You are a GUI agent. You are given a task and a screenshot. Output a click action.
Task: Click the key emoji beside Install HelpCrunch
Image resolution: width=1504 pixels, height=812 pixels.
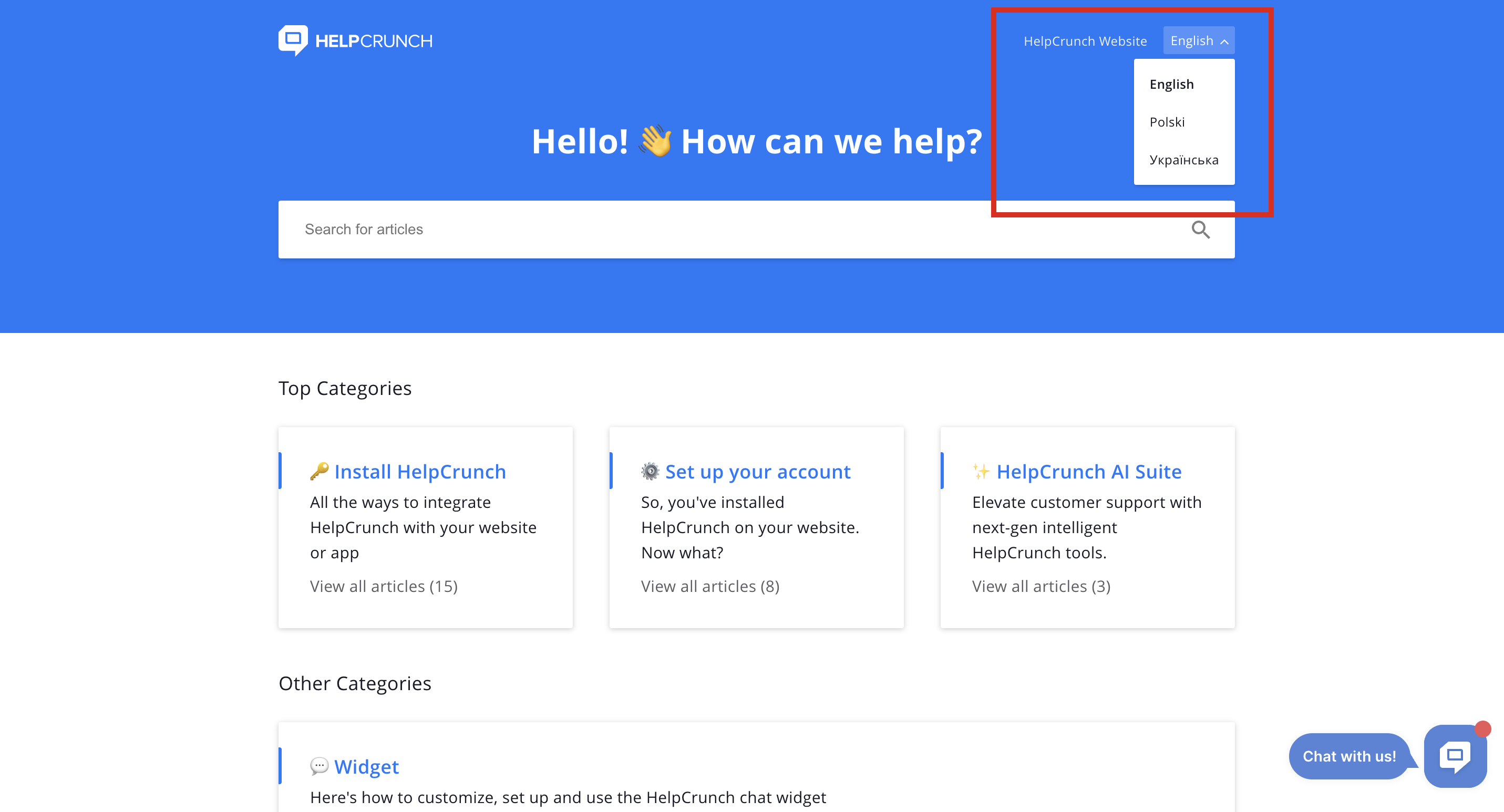point(320,471)
